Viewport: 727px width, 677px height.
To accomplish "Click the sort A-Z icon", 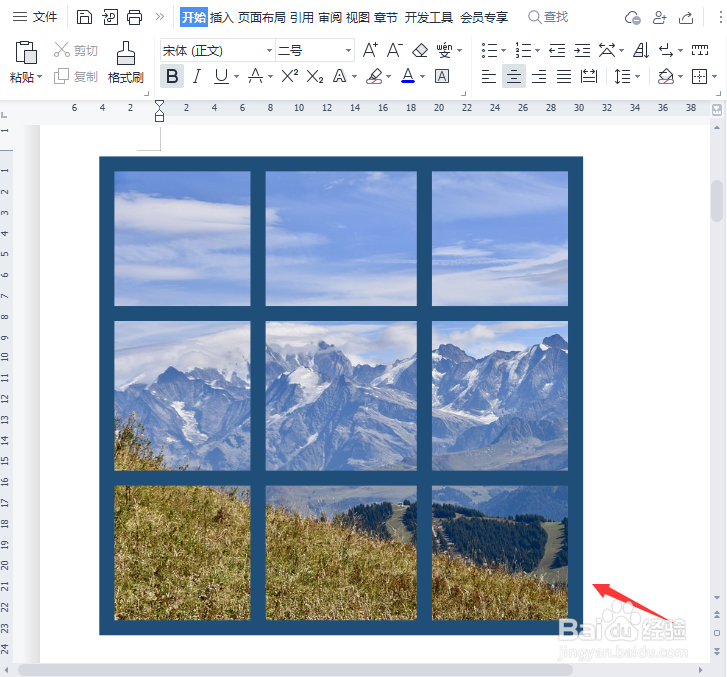I will (641, 50).
